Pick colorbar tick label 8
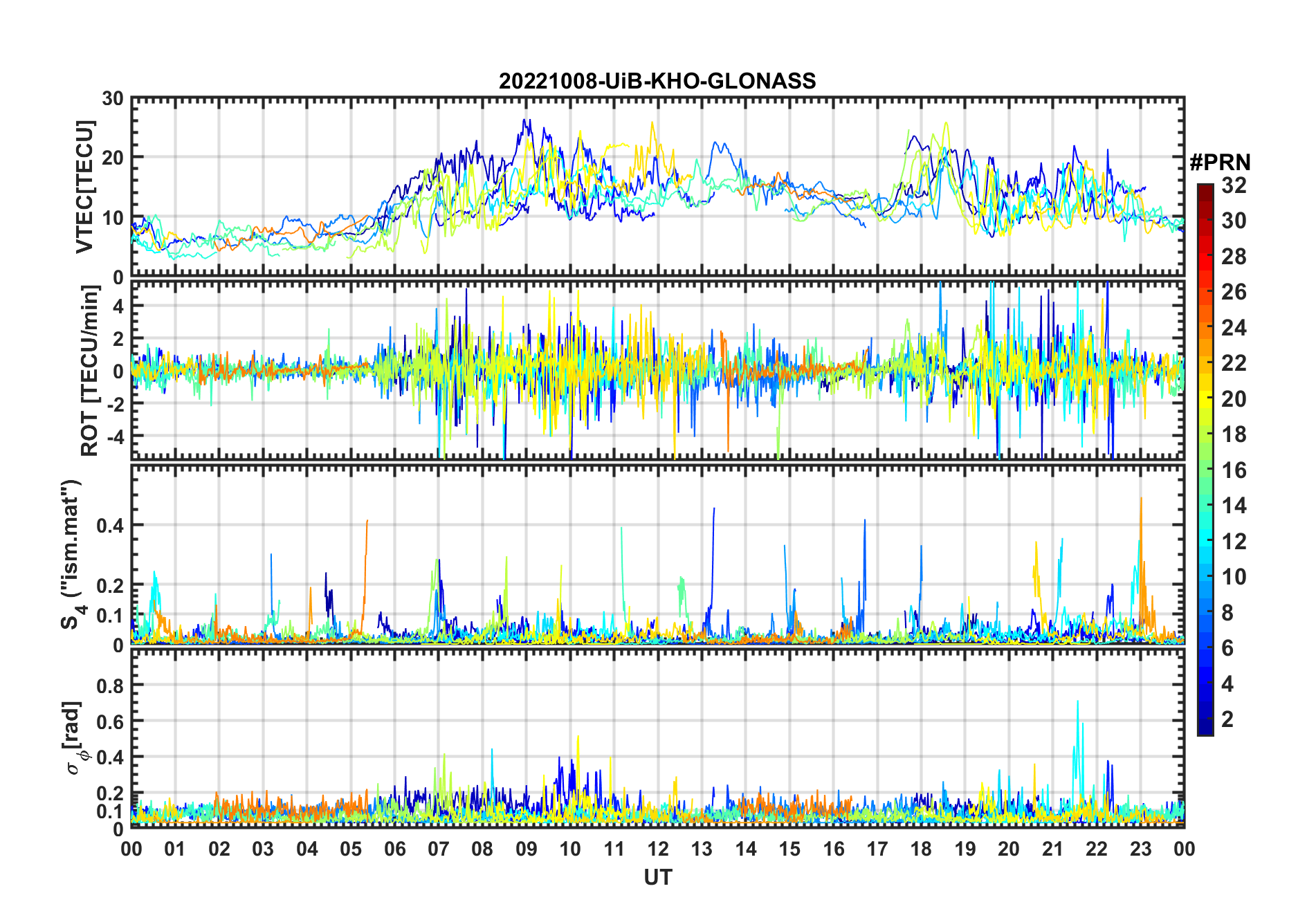 pyautogui.click(x=1227, y=613)
